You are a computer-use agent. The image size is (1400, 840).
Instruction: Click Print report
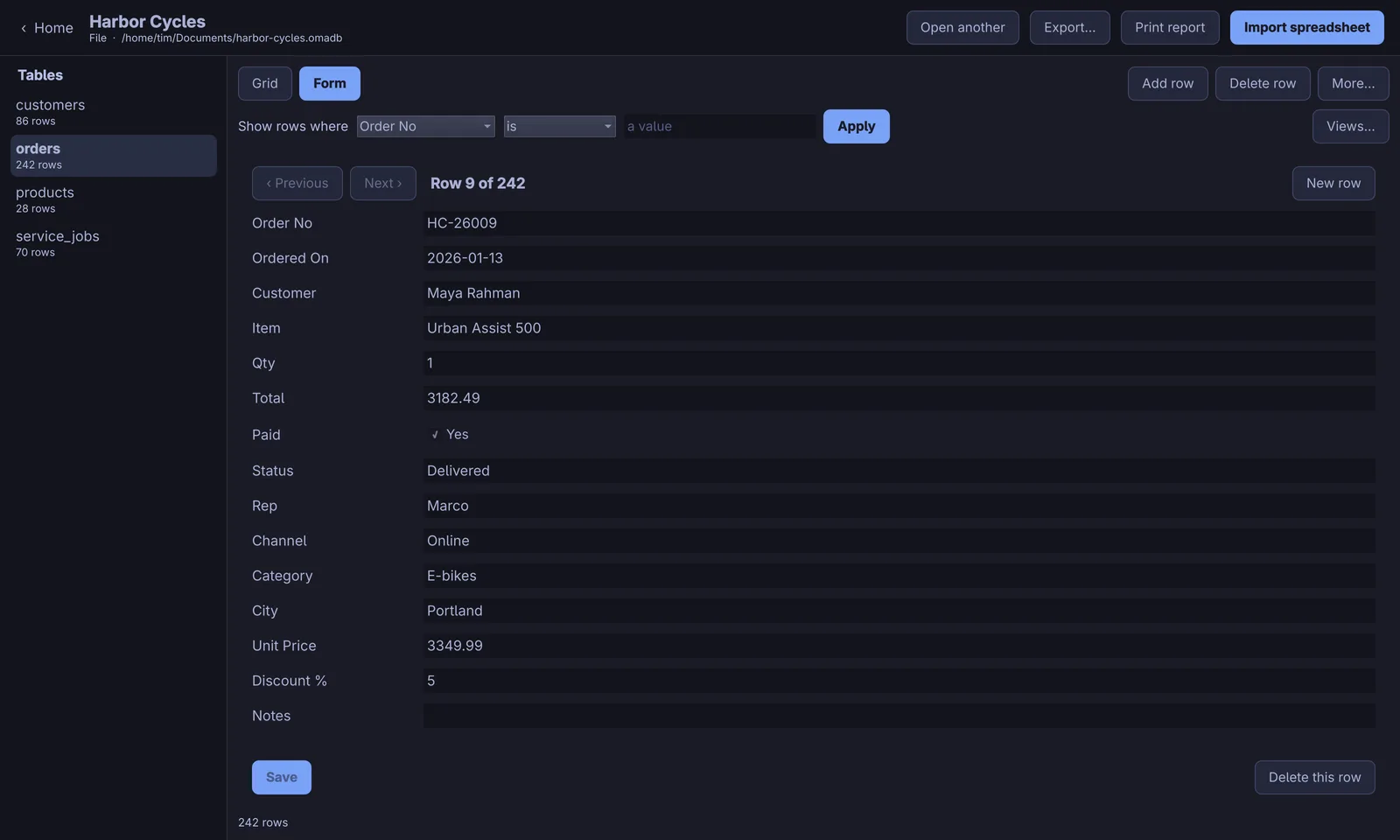[1170, 28]
